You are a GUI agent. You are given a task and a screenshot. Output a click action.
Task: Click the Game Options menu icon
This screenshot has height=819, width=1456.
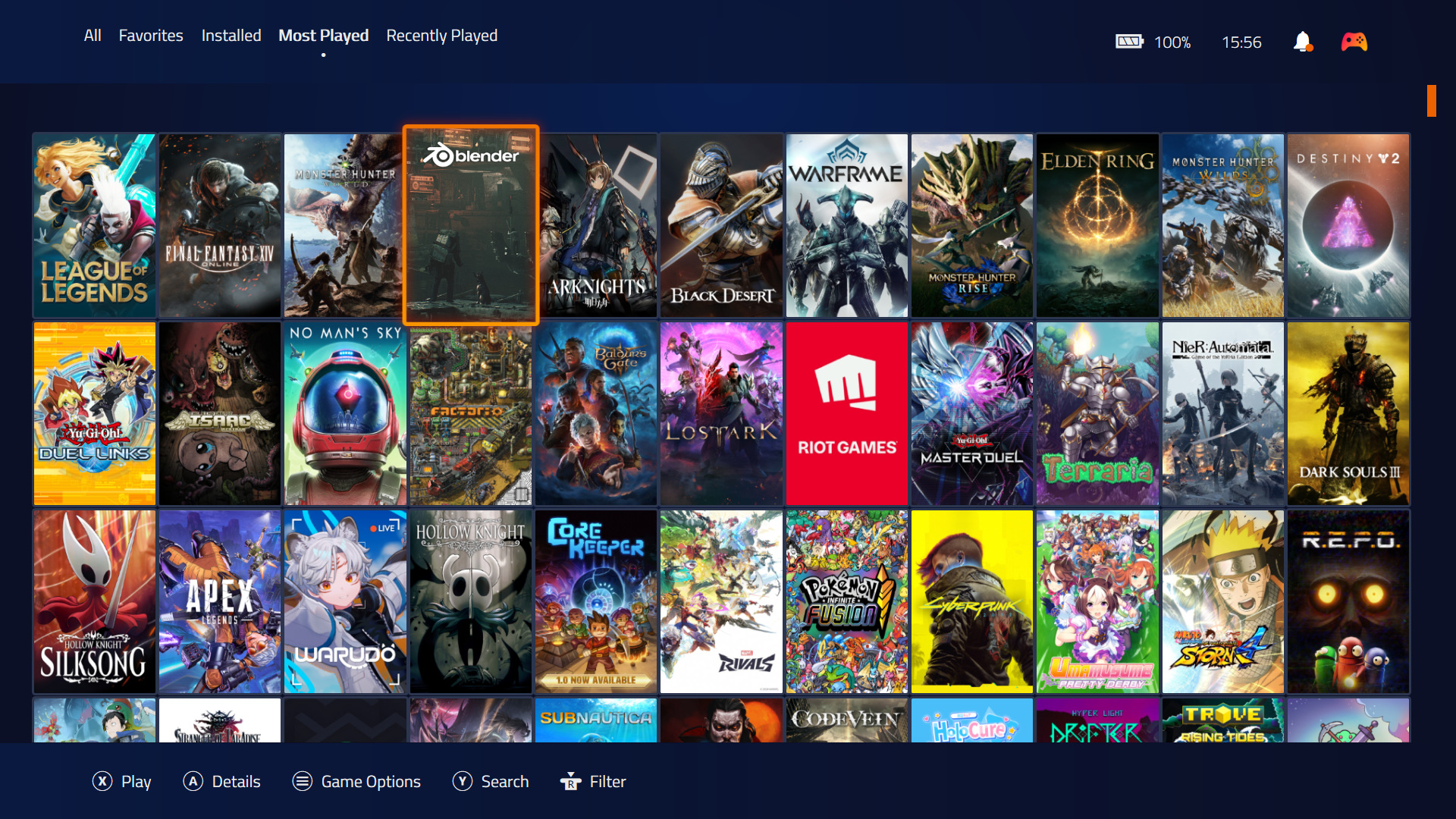click(302, 781)
